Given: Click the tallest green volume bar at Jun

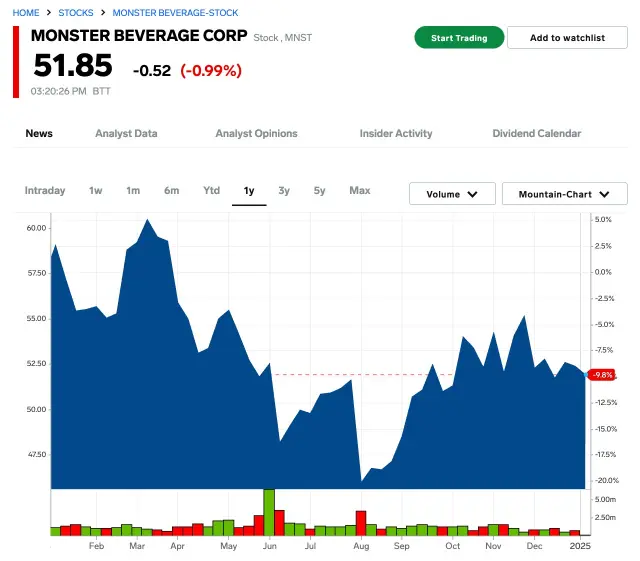Looking at the screenshot, I should [269, 512].
